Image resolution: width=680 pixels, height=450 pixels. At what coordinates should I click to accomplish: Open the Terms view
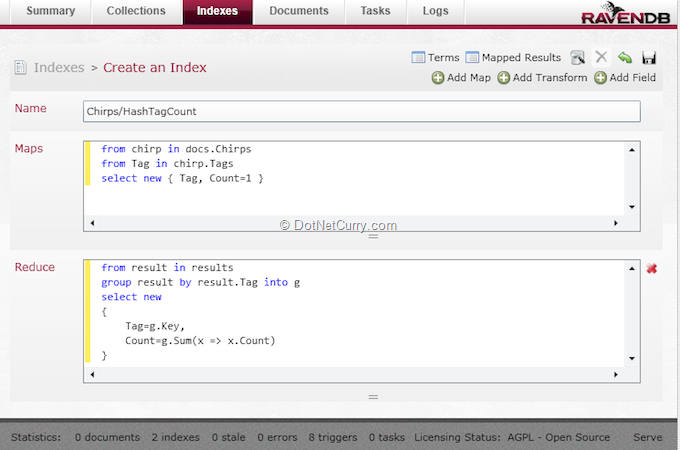click(435, 57)
